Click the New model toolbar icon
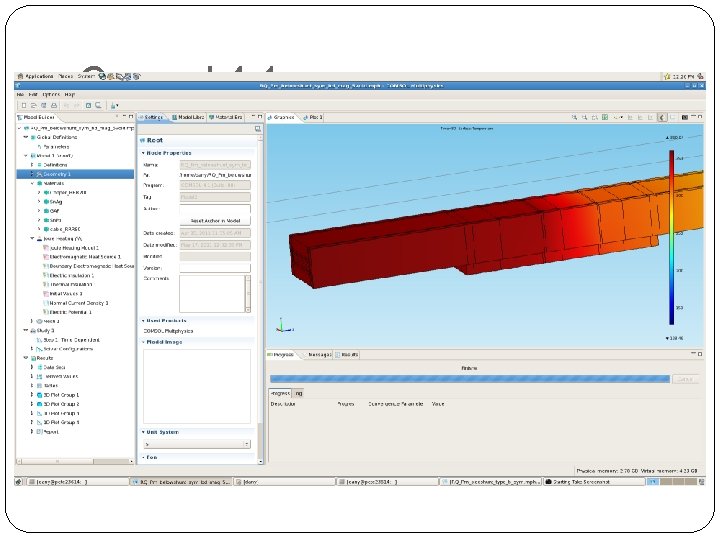 tap(23, 106)
